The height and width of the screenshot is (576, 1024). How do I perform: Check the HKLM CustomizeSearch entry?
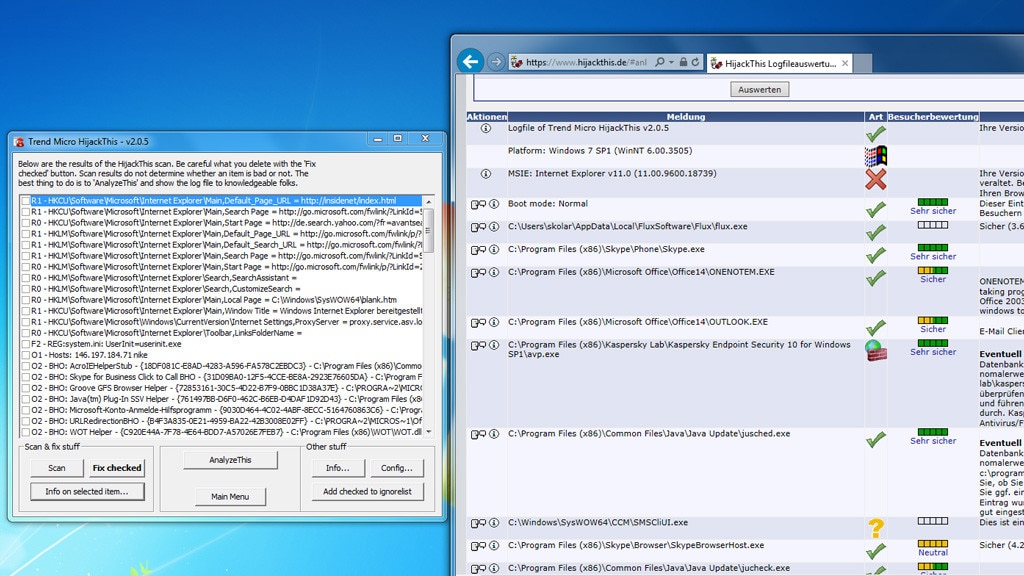click(25, 289)
